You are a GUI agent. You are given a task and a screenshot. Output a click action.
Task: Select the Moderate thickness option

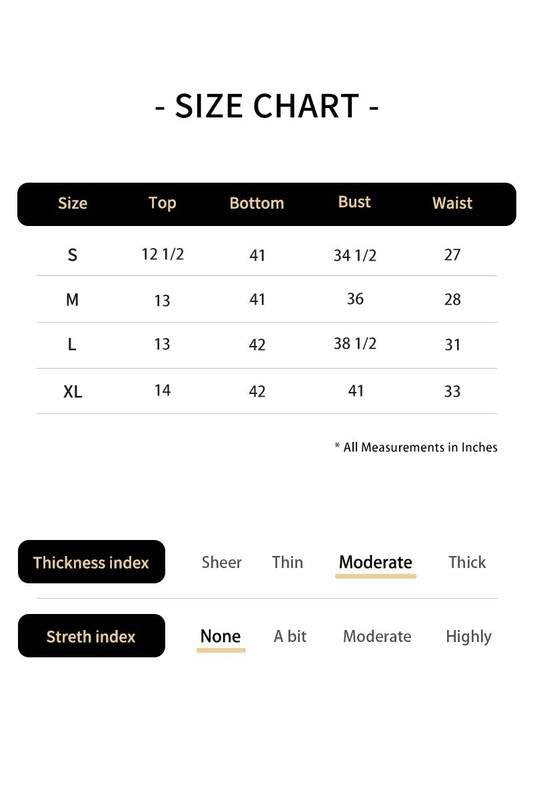pyautogui.click(x=375, y=562)
